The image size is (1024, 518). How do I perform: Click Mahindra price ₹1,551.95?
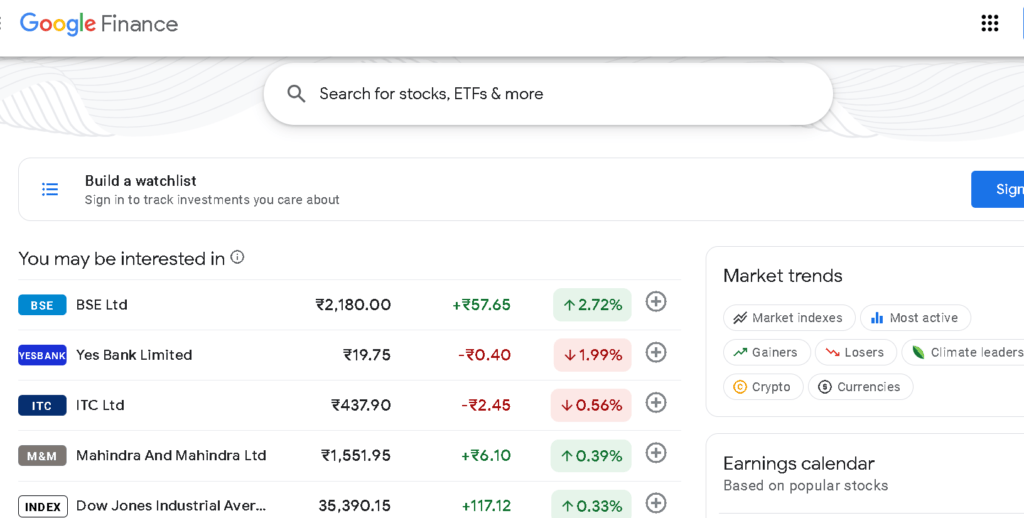356,456
